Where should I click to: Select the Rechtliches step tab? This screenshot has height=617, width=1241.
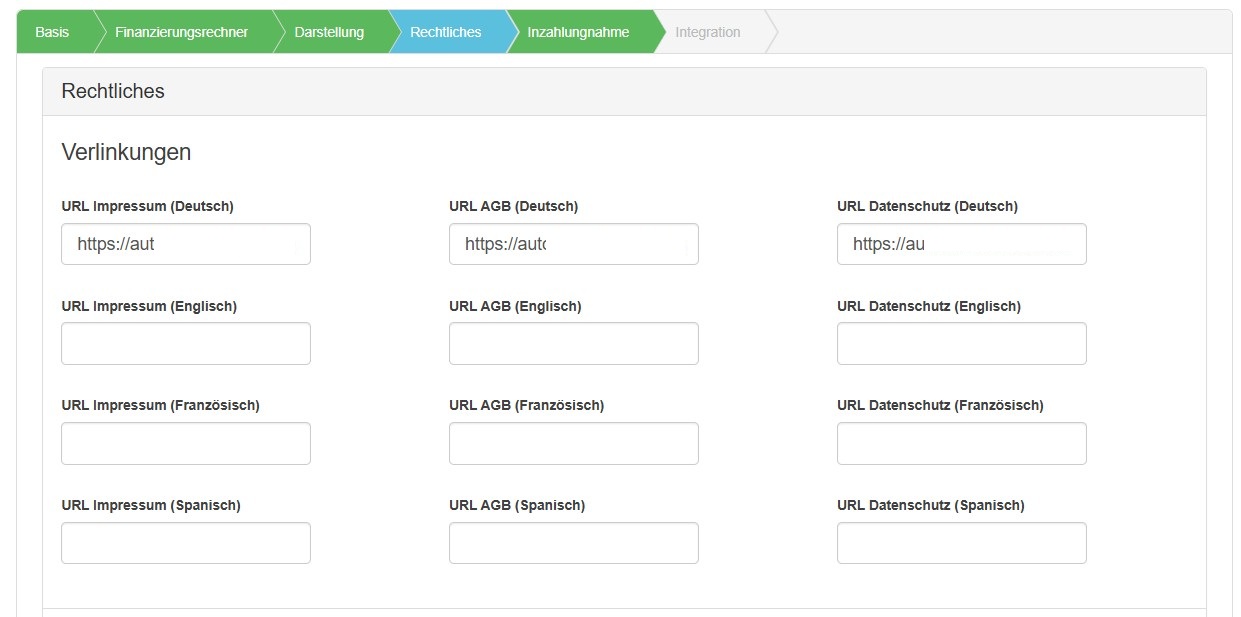coord(445,32)
